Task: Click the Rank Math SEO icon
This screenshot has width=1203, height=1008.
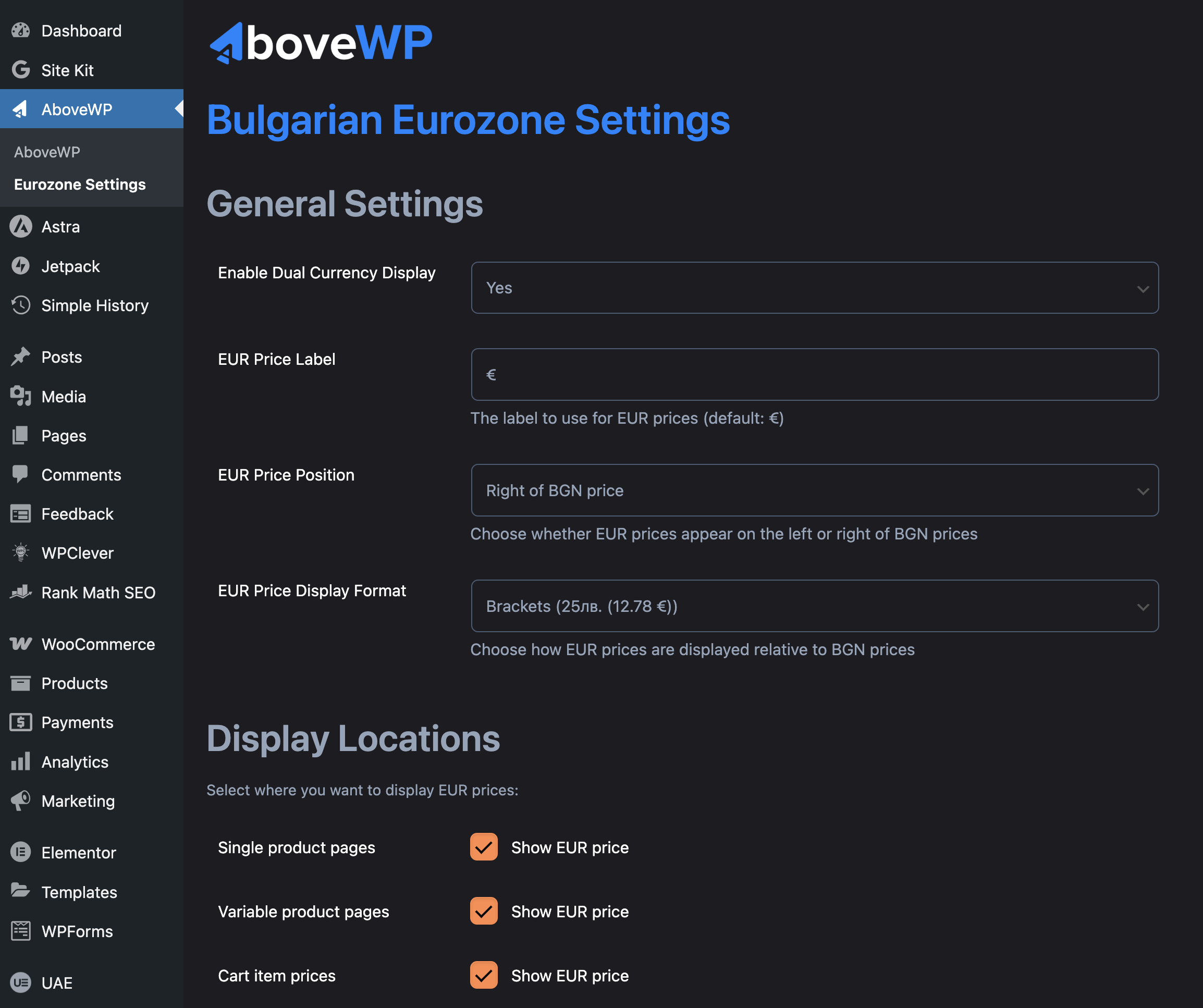Action: (x=21, y=592)
